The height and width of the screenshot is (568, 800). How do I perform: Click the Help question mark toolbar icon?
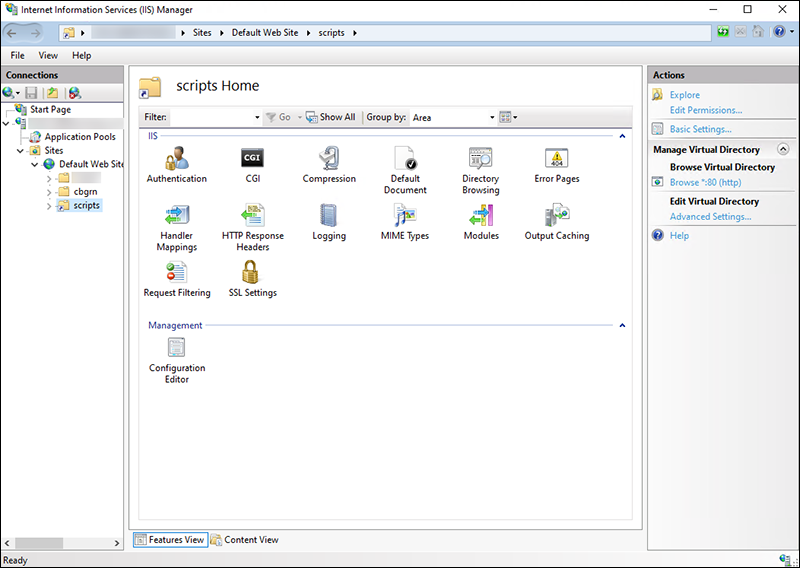click(x=779, y=32)
